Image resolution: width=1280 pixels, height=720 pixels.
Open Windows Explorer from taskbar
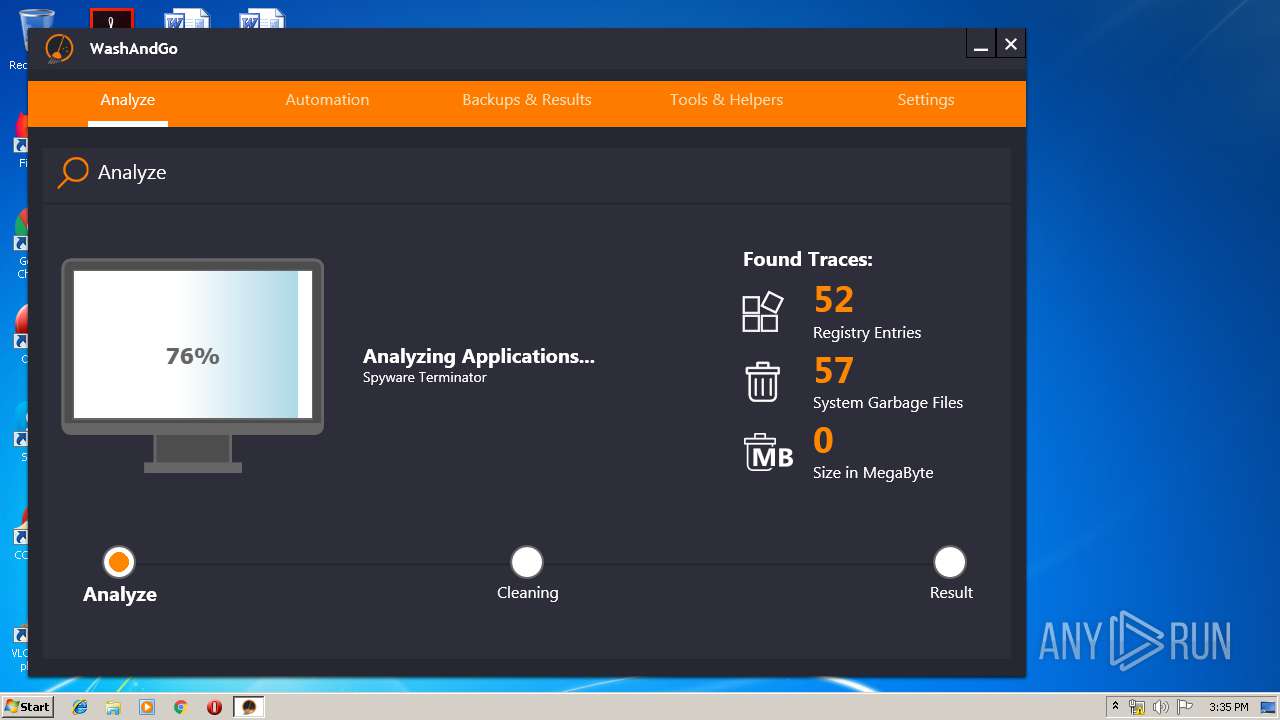point(113,707)
